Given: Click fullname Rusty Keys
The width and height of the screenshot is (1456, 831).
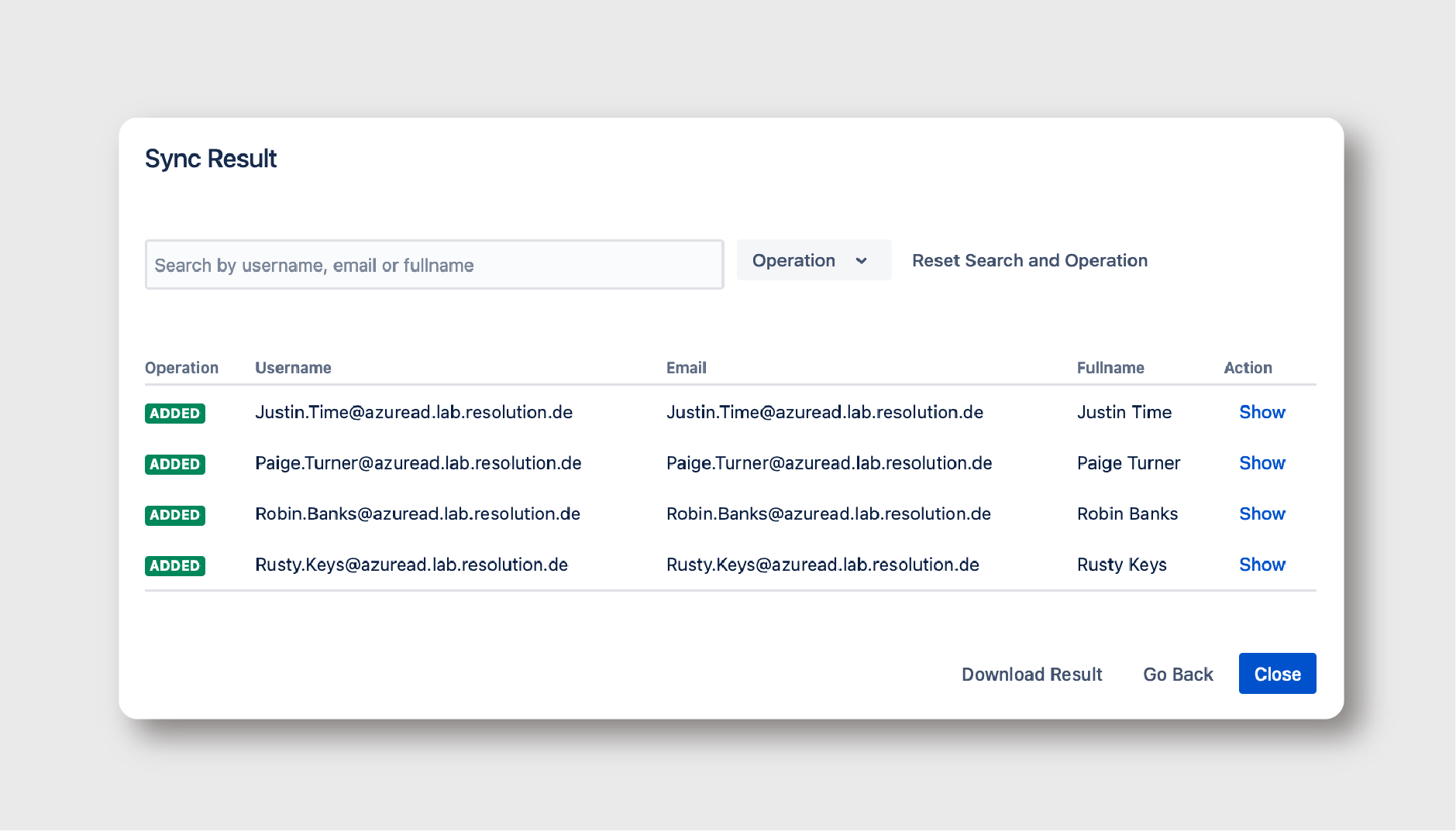Looking at the screenshot, I should pyautogui.click(x=1122, y=565).
